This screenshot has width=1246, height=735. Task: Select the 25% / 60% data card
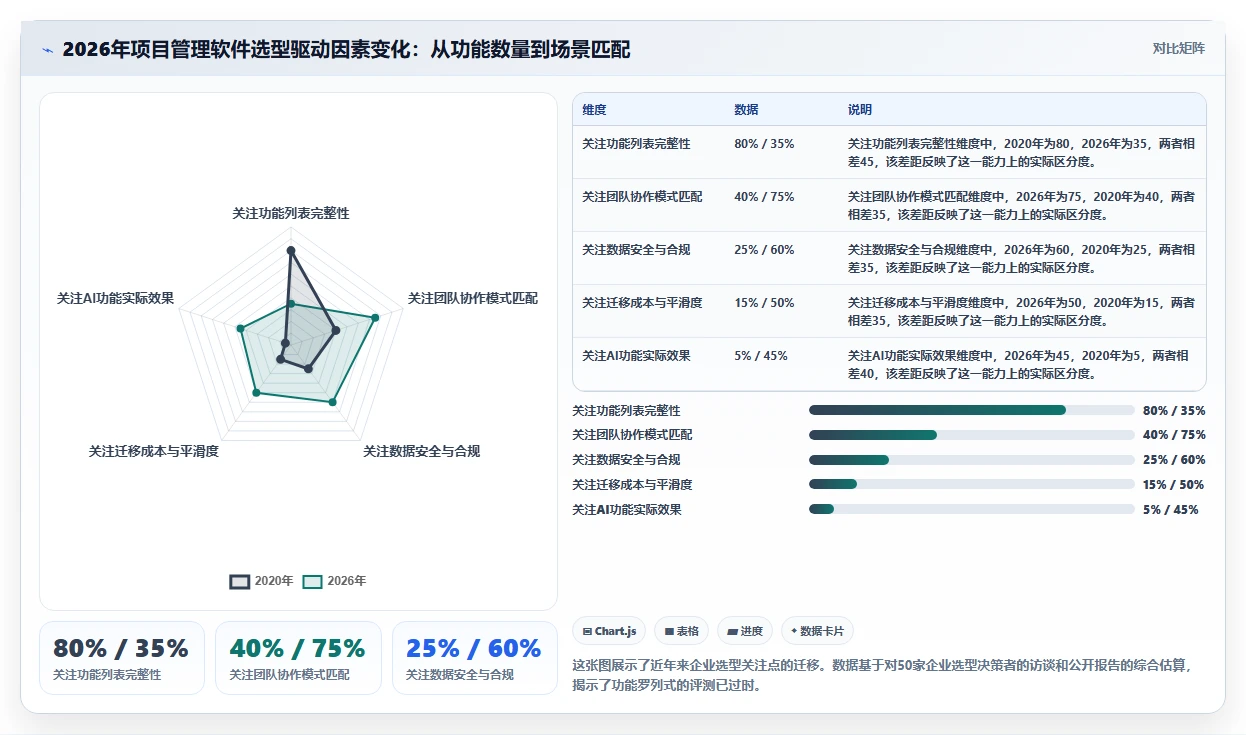click(x=474, y=658)
